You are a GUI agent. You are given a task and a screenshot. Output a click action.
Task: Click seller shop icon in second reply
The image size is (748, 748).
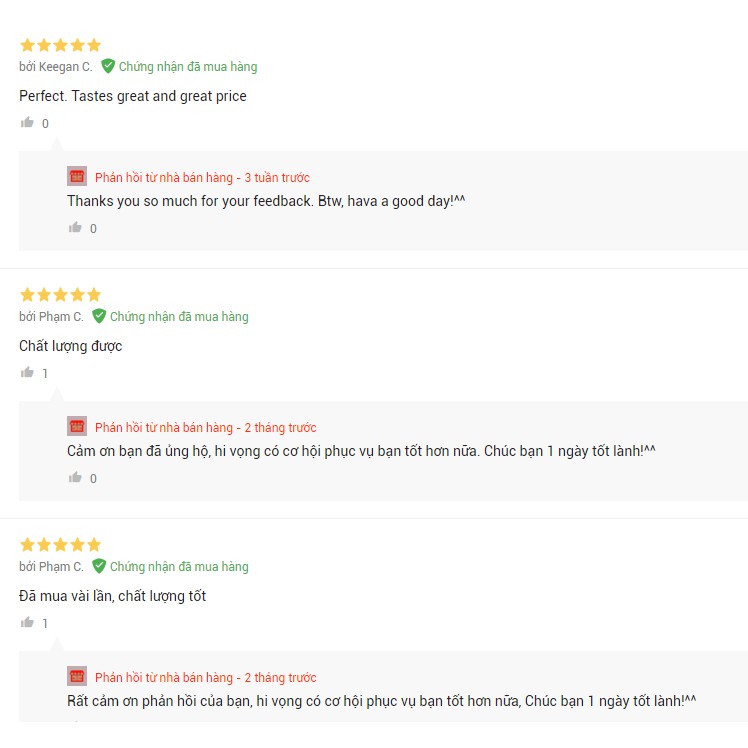77,427
